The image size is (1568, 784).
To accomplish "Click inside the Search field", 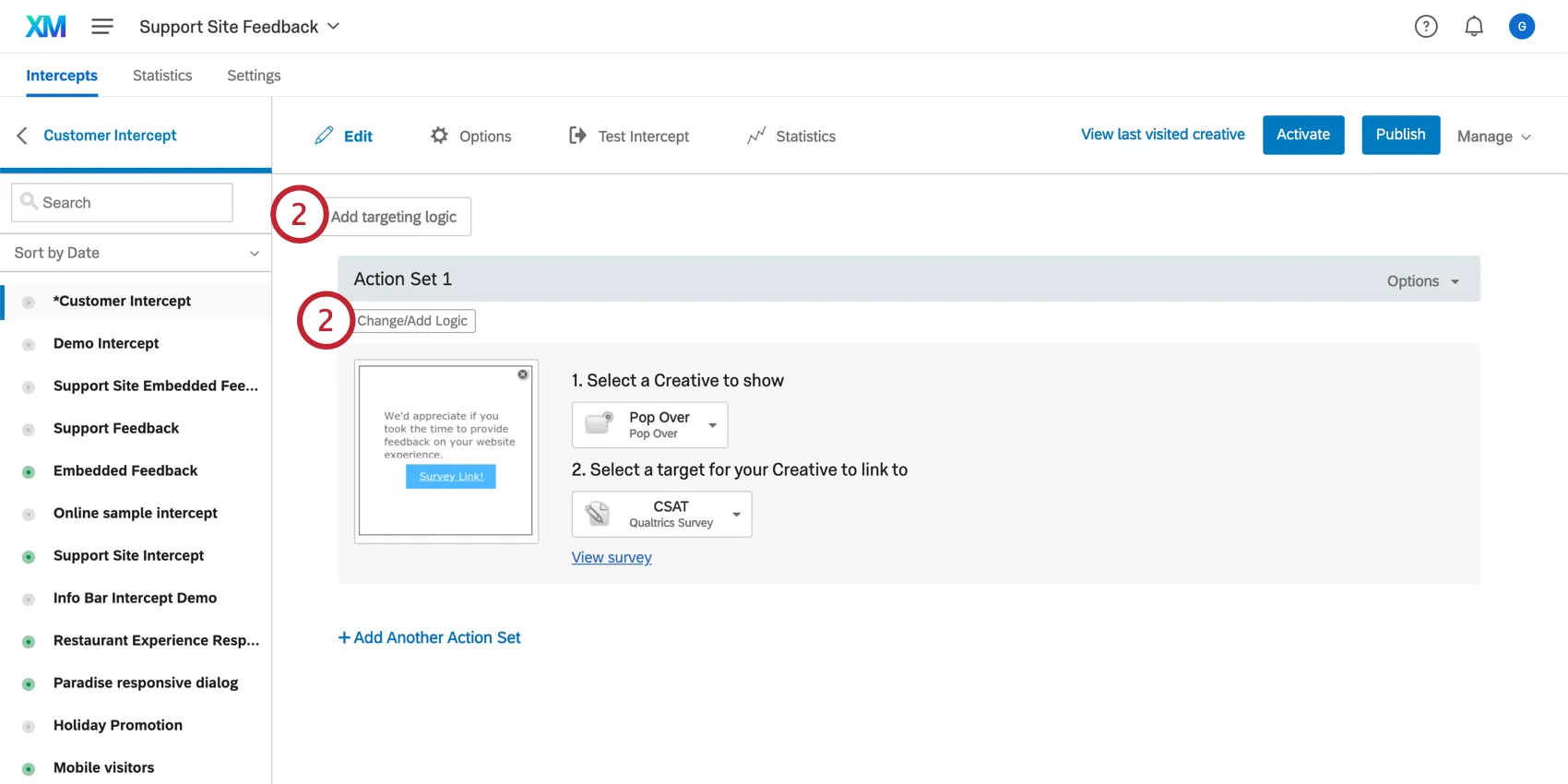I will (x=121, y=202).
